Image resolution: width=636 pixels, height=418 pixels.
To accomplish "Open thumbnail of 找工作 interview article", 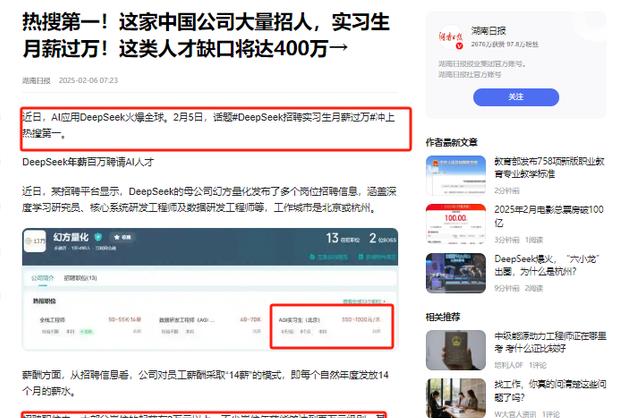I will (456, 398).
